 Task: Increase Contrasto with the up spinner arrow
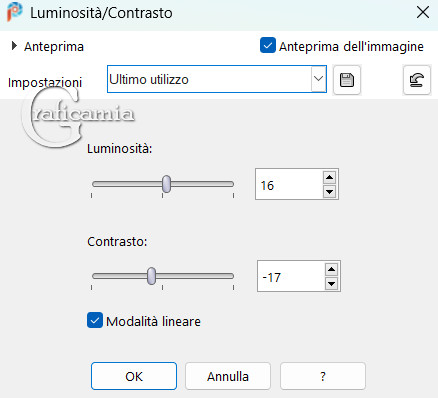coord(331,269)
